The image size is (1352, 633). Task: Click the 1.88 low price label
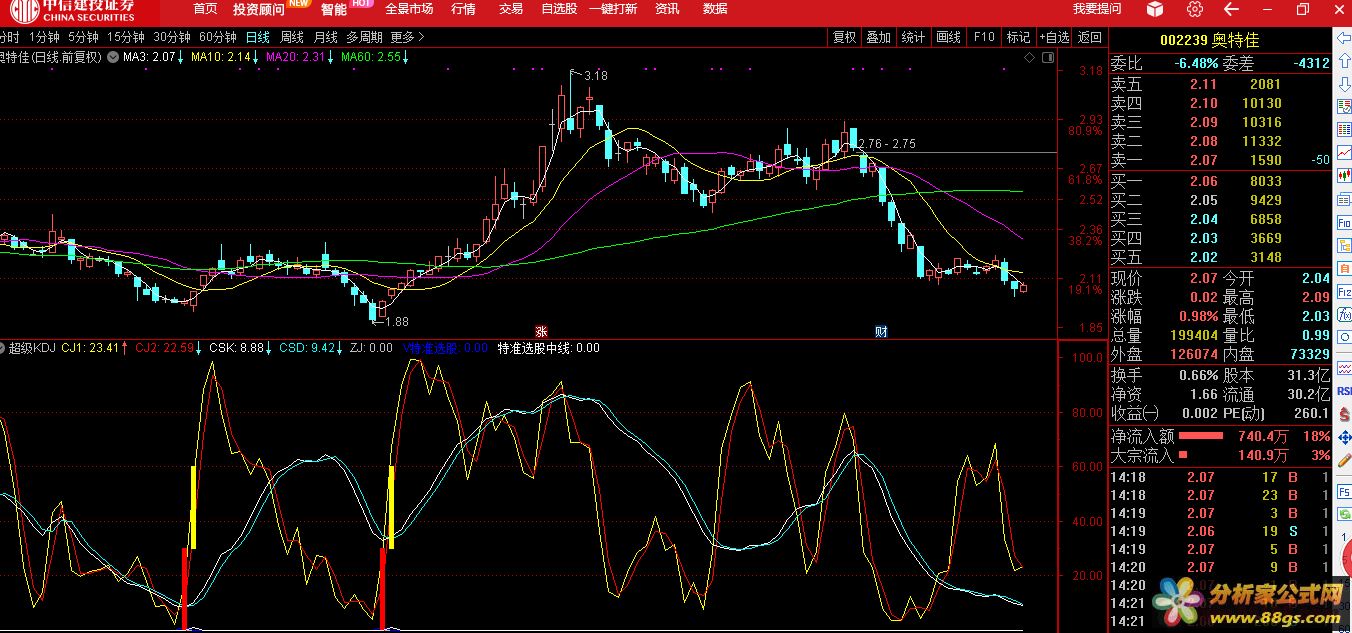[397, 321]
